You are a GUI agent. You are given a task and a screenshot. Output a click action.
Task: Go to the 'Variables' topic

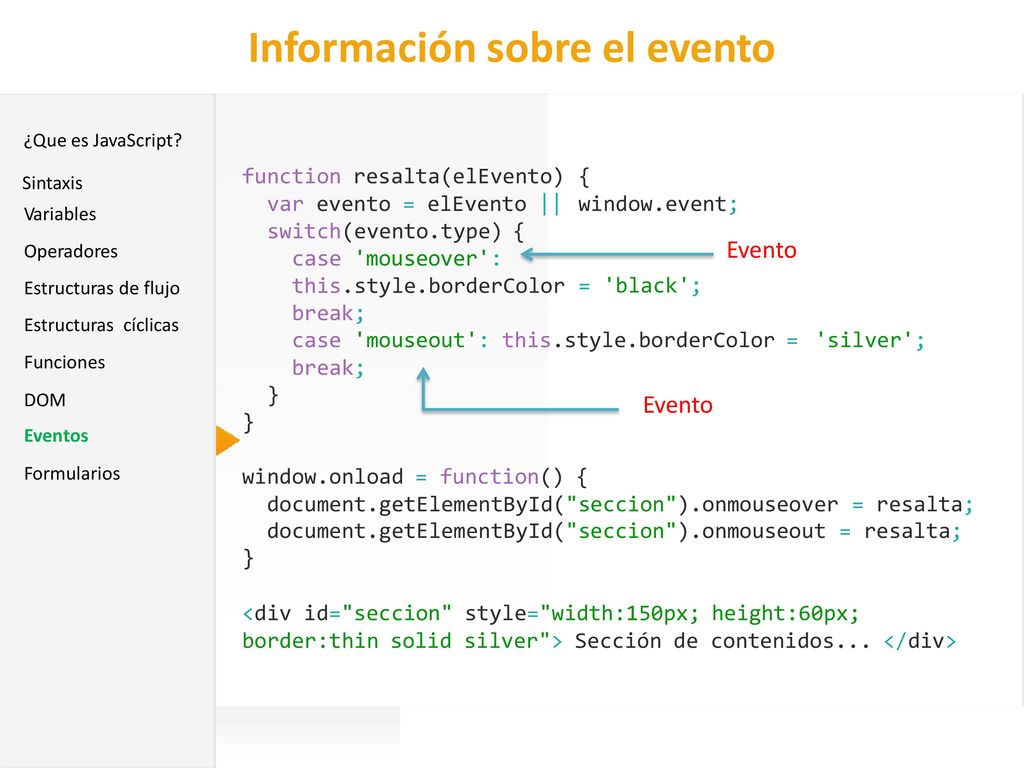[60, 214]
